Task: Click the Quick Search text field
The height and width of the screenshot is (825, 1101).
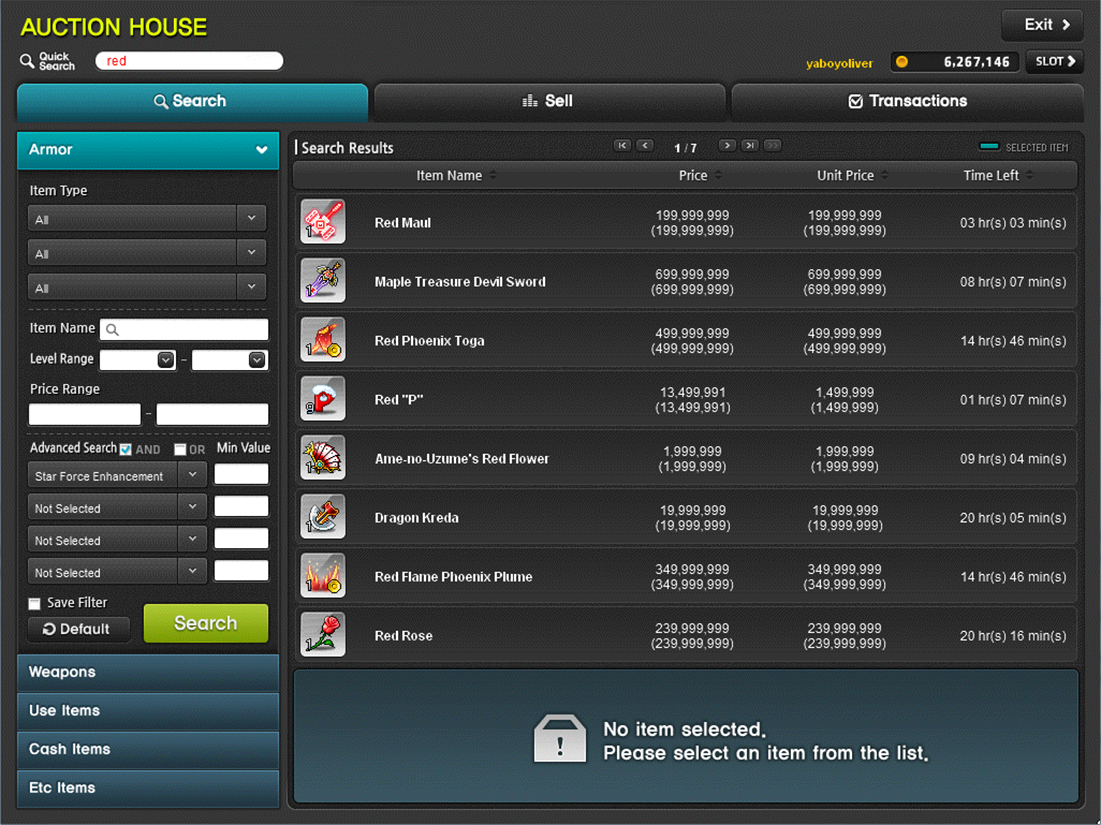Action: 189,61
